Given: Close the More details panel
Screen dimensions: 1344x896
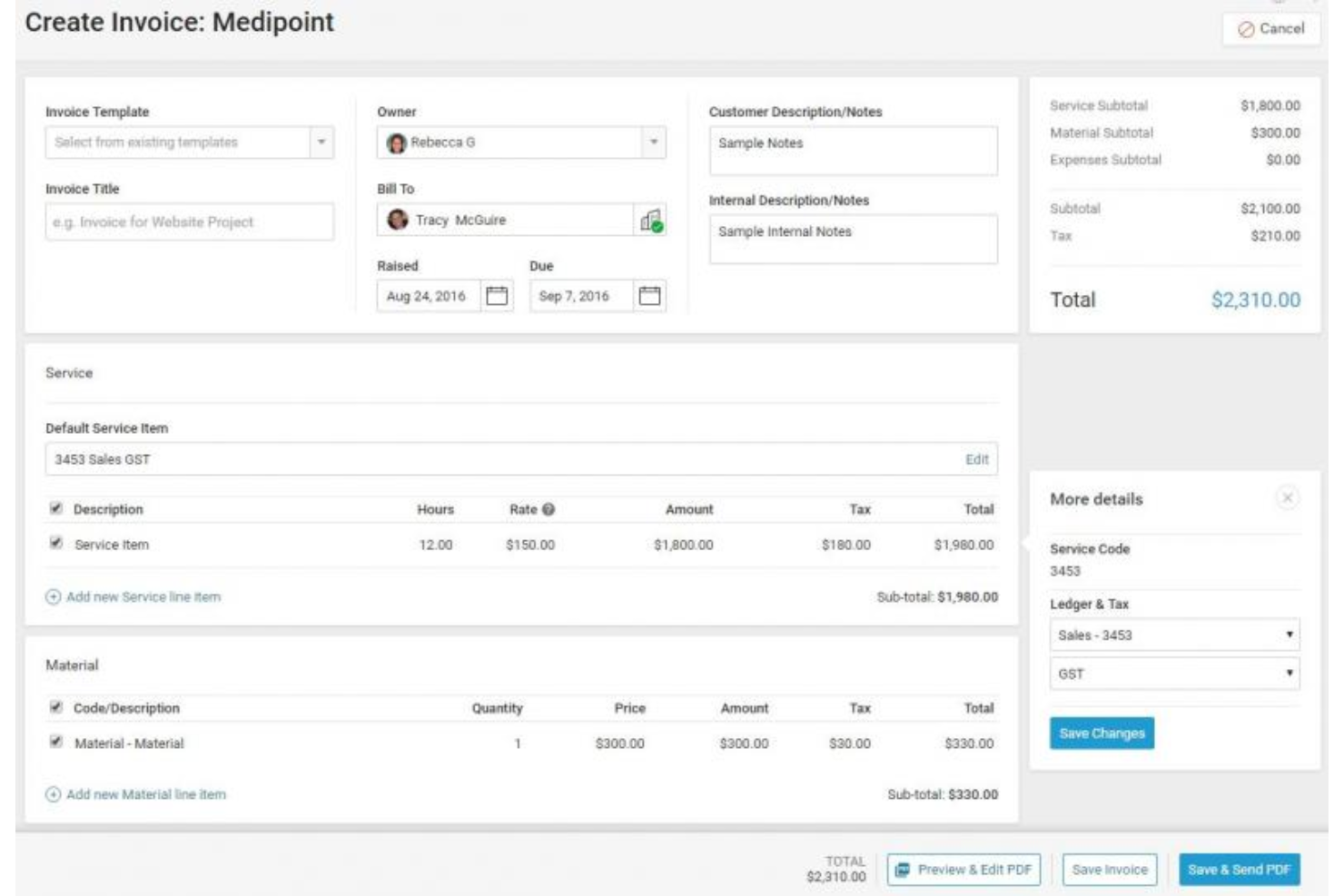Looking at the screenshot, I should pos(1287,498).
